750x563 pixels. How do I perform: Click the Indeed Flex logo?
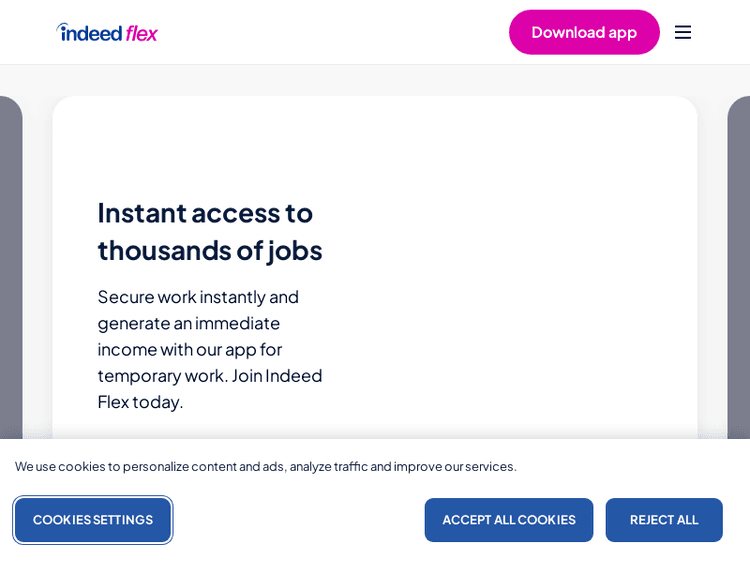pyautogui.click(x=107, y=32)
